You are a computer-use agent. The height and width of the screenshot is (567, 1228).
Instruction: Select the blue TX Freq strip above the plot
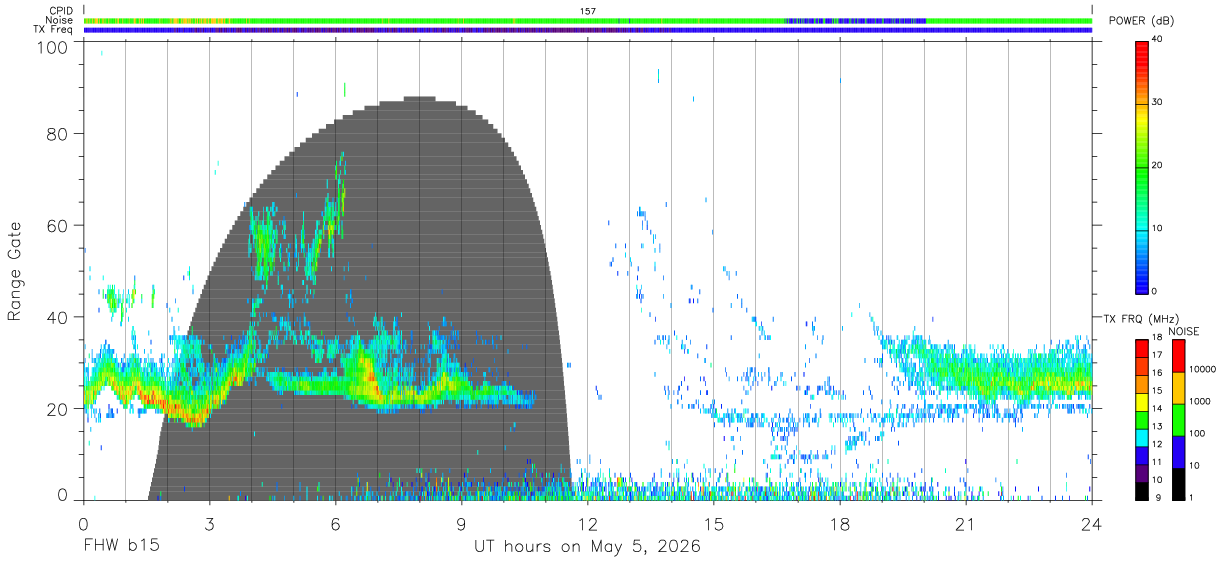point(588,30)
